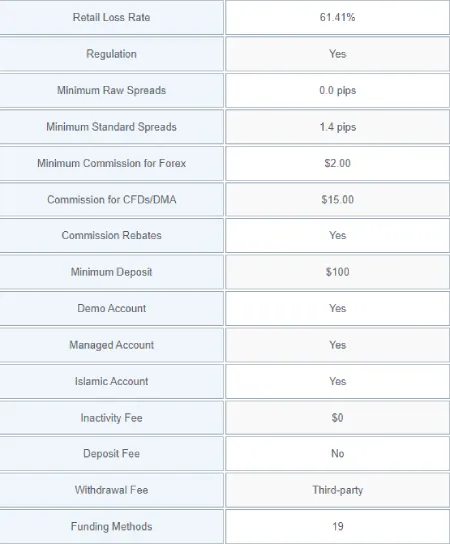Select the $100 deposit value
The width and height of the screenshot is (450, 544).
click(x=338, y=272)
